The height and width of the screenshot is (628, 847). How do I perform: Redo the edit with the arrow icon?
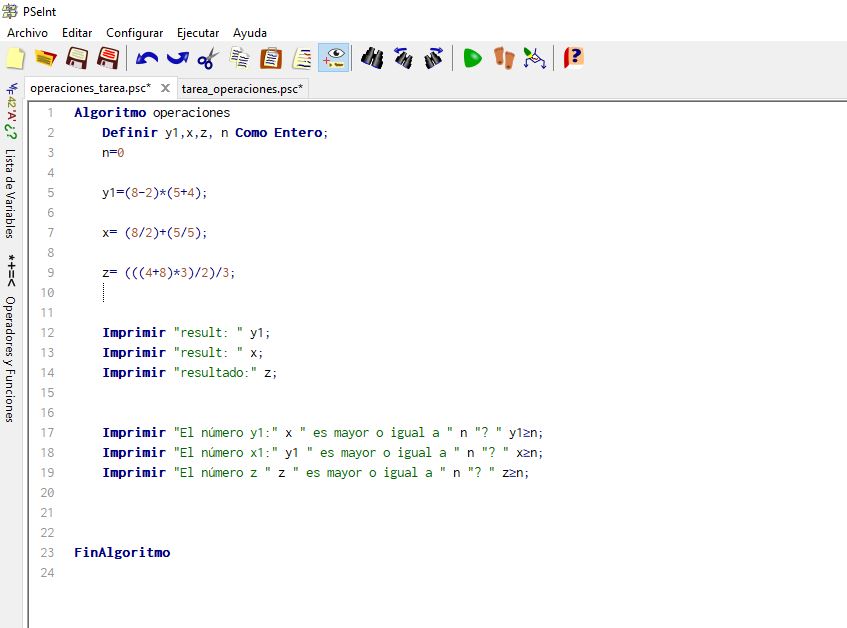178,58
